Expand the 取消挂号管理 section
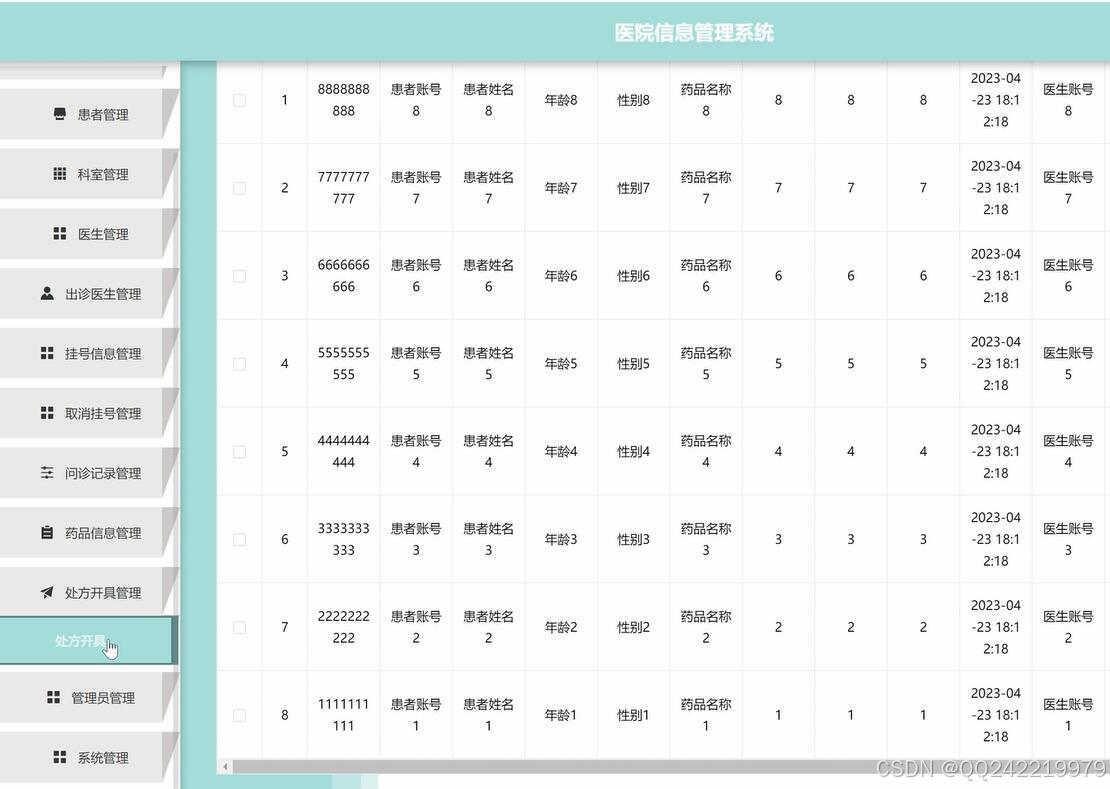The image size is (1110, 789). tap(88, 413)
